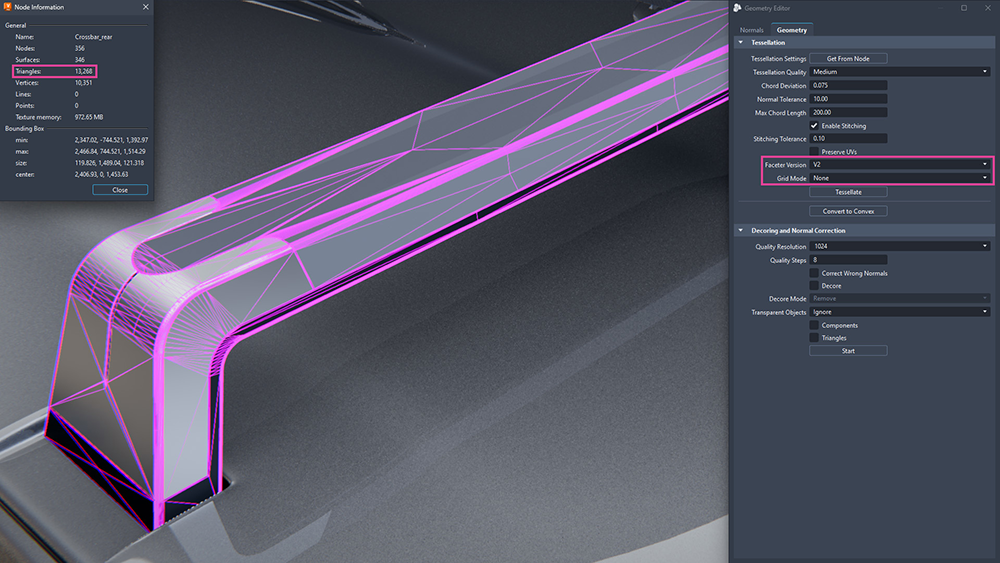Open the Tessellation Quality dropdown
Image resolution: width=1000 pixels, height=563 pixels.
point(900,72)
